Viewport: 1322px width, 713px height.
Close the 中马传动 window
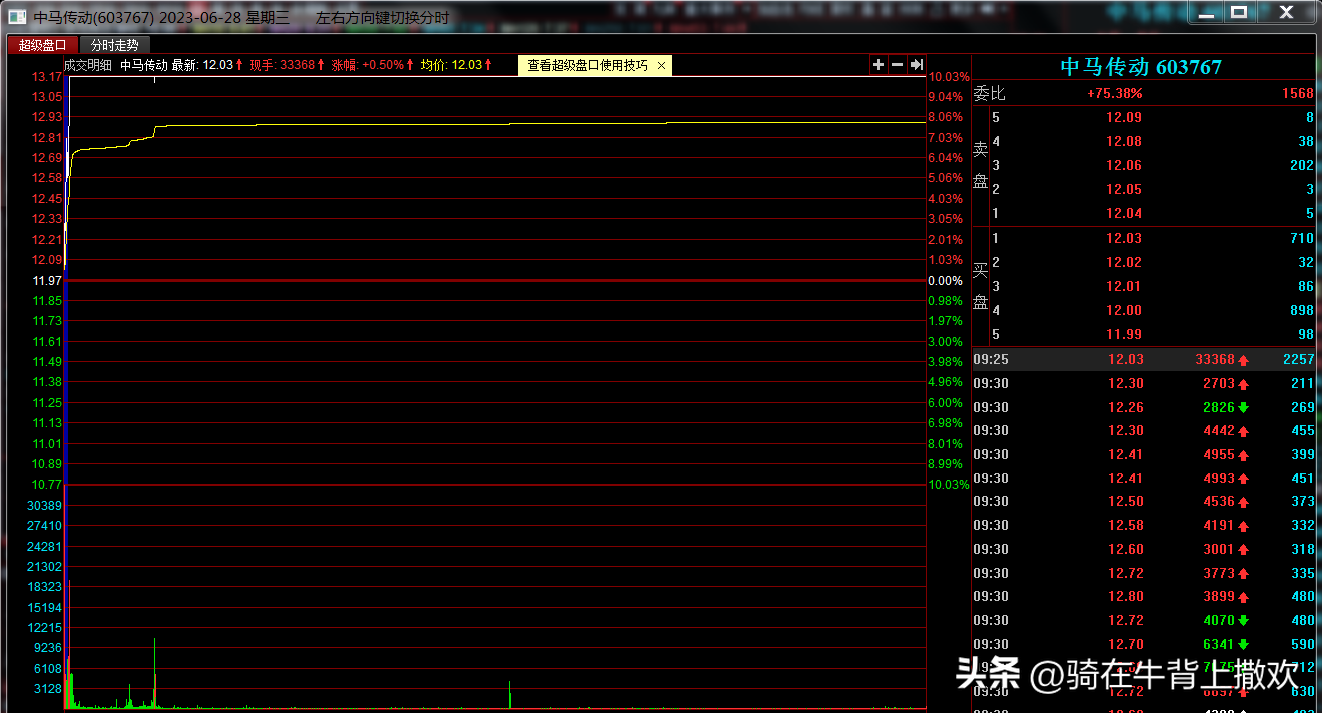[1288, 13]
